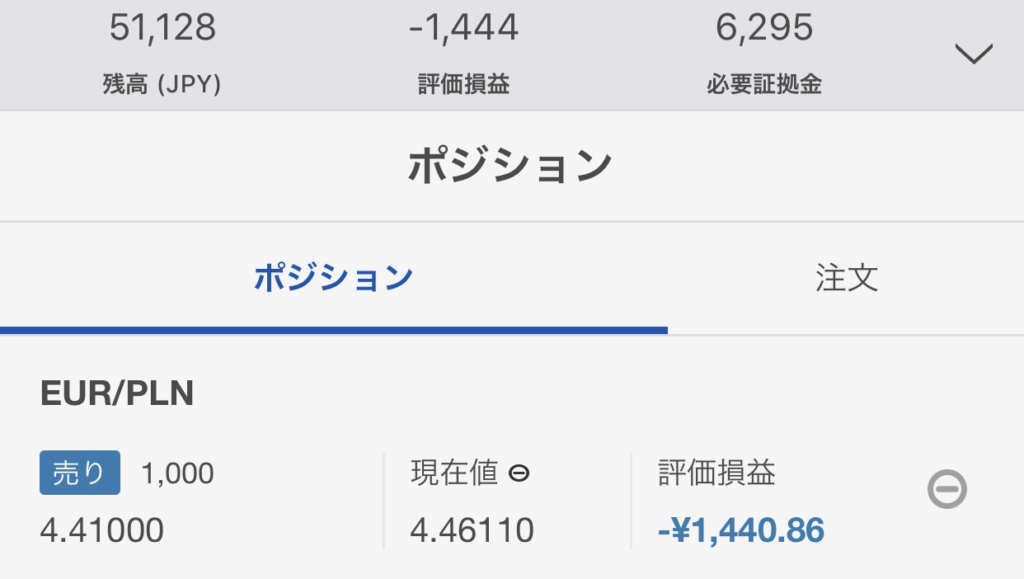Tap the 残高 (JPY) label
Screen dimensions: 1024x579
162,84
